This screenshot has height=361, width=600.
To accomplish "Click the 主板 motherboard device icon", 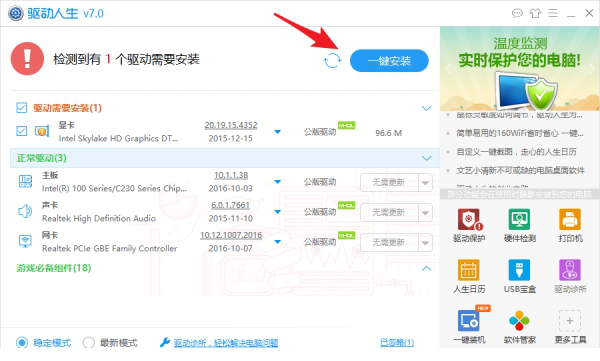I will tap(25, 181).
